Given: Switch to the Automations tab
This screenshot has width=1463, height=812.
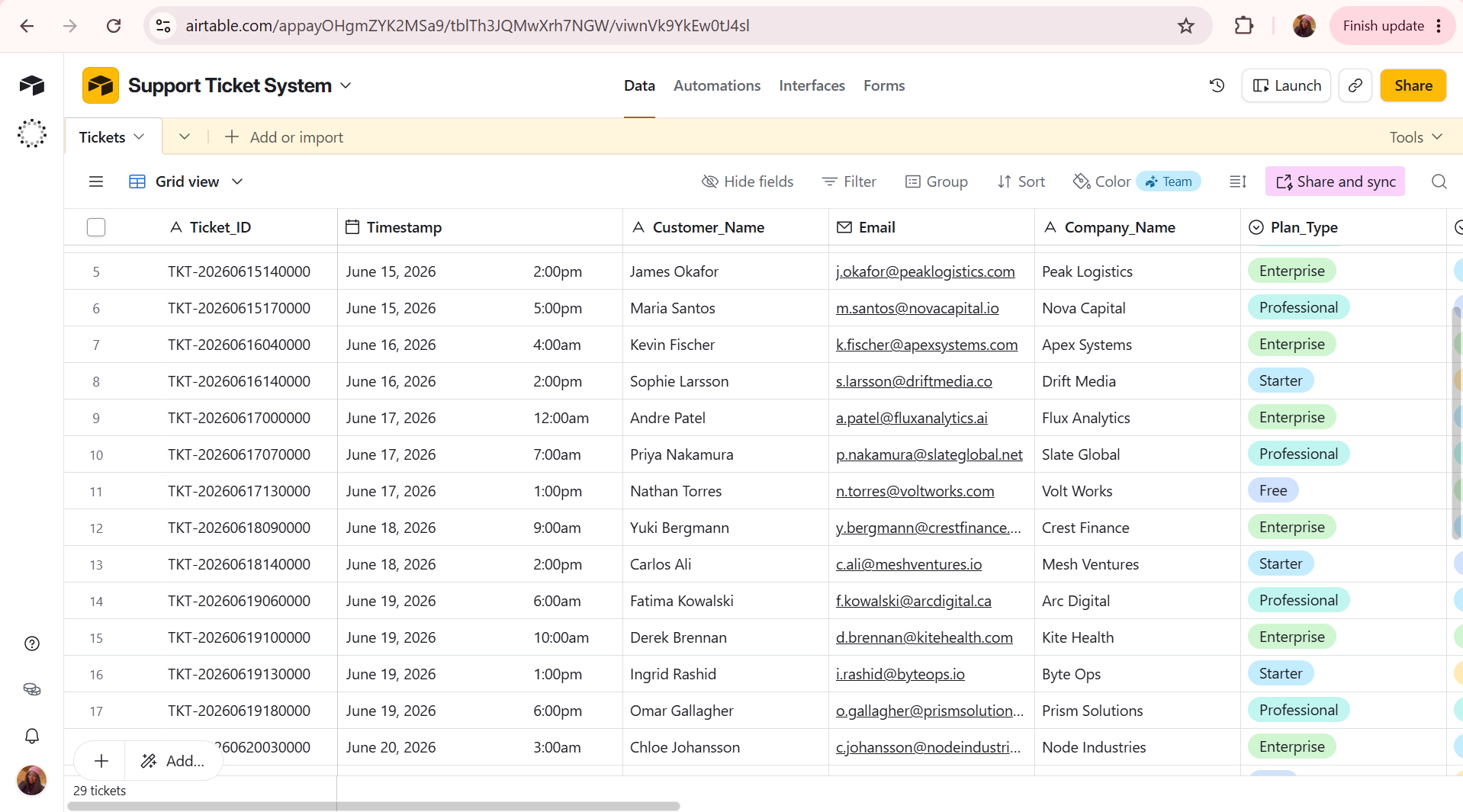Looking at the screenshot, I should [x=717, y=85].
